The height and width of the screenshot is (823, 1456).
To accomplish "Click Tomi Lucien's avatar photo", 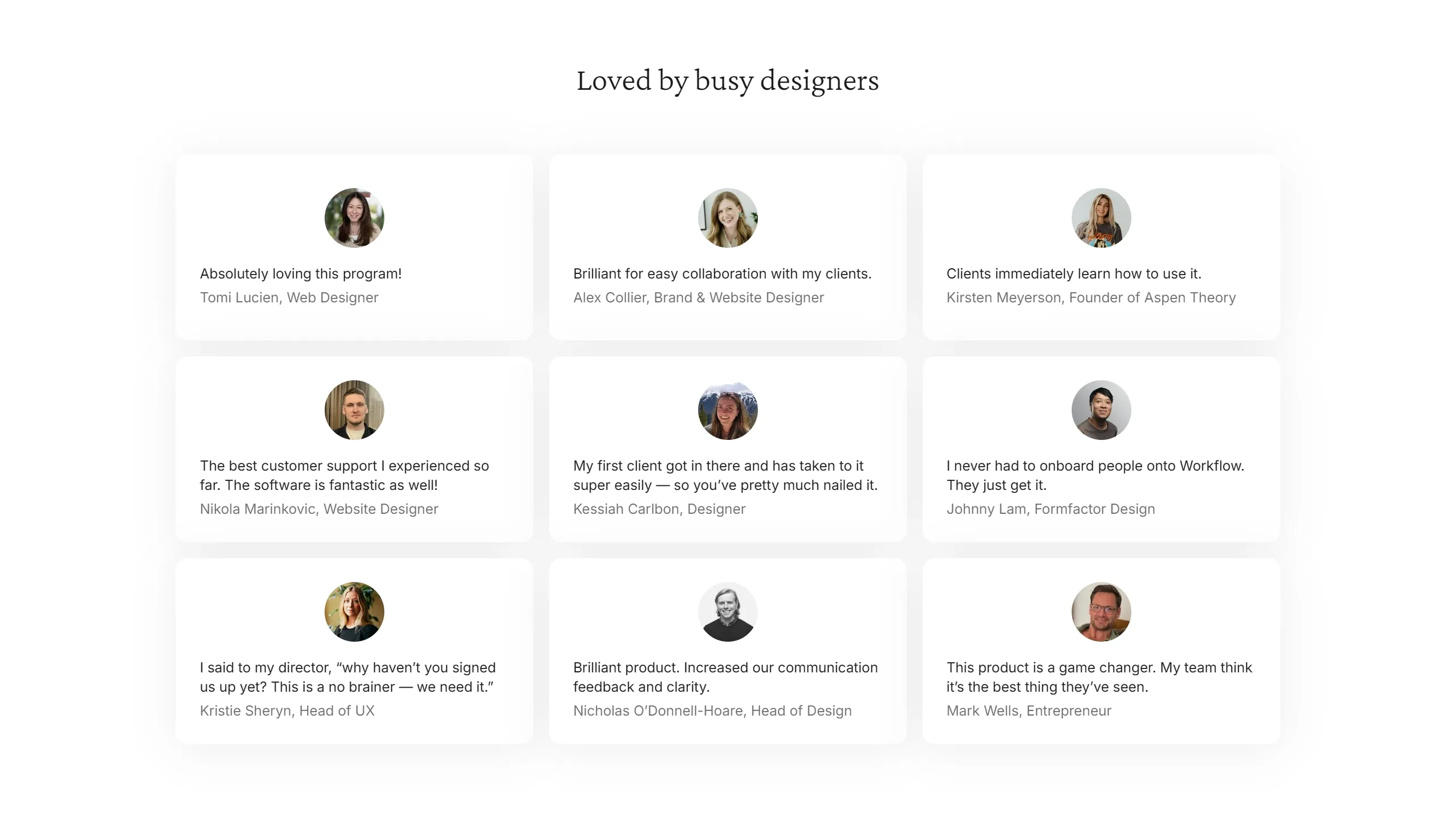I will coord(354,218).
